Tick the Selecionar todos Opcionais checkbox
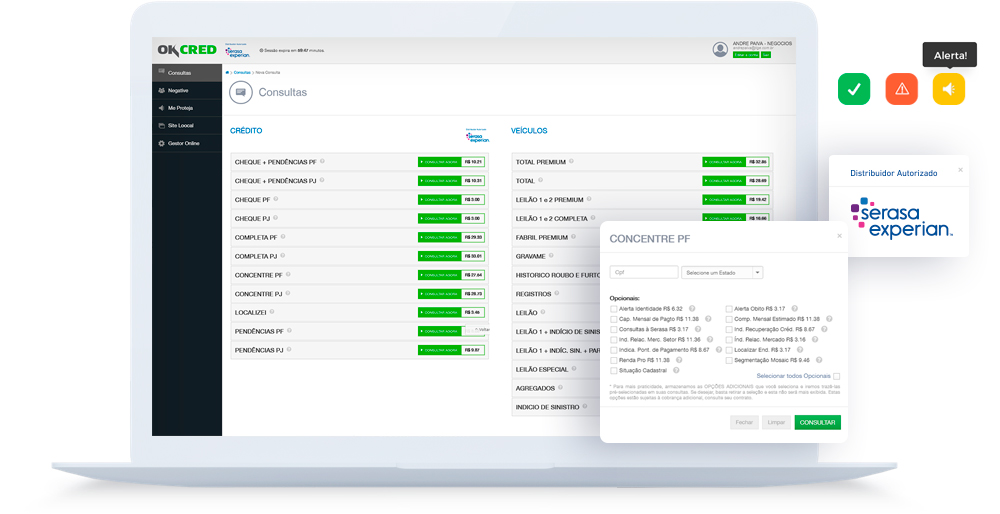 pyautogui.click(x=836, y=376)
